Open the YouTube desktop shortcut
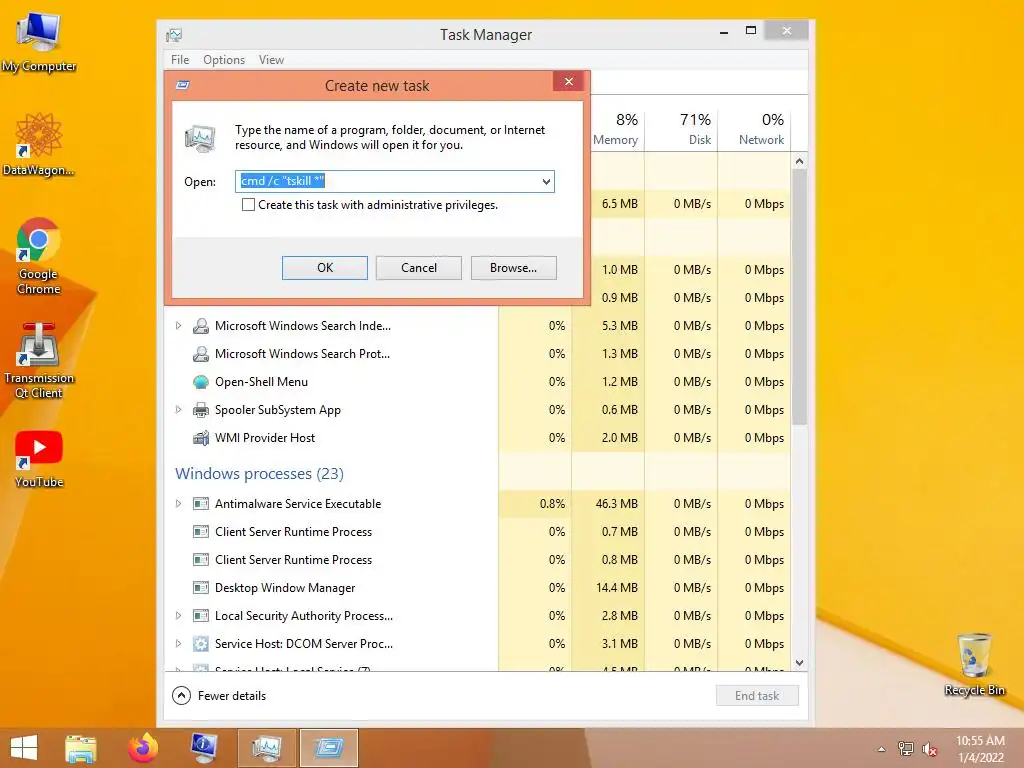Viewport: 1024px width, 768px height. click(39, 459)
